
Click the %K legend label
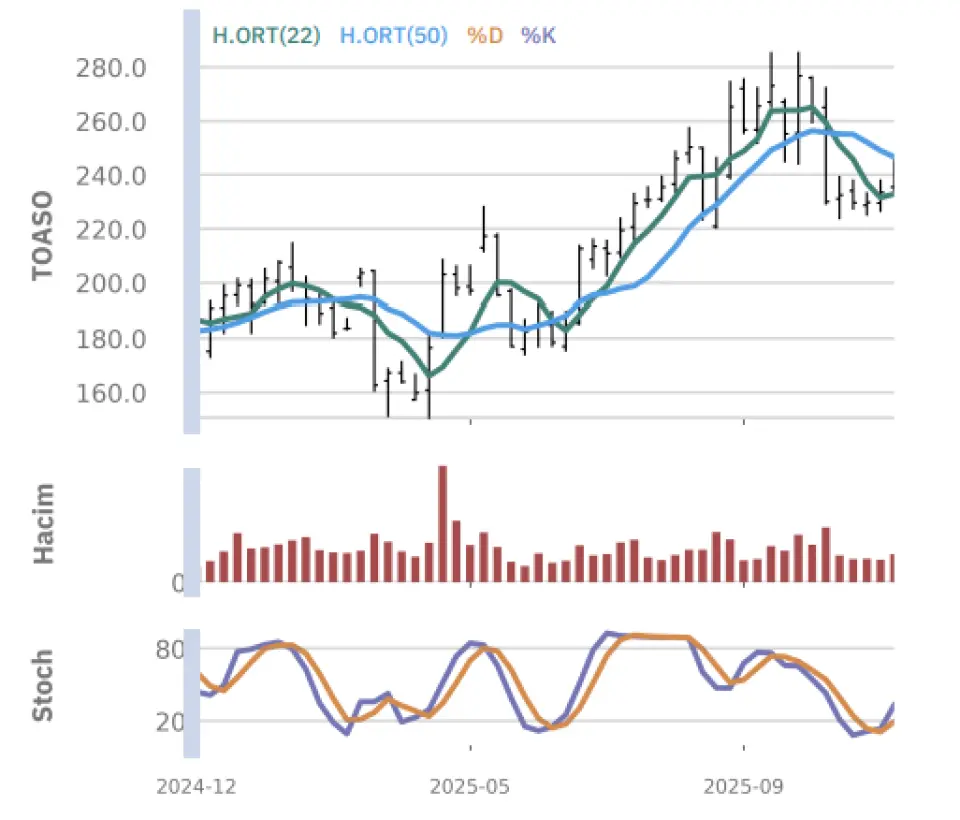(x=538, y=35)
